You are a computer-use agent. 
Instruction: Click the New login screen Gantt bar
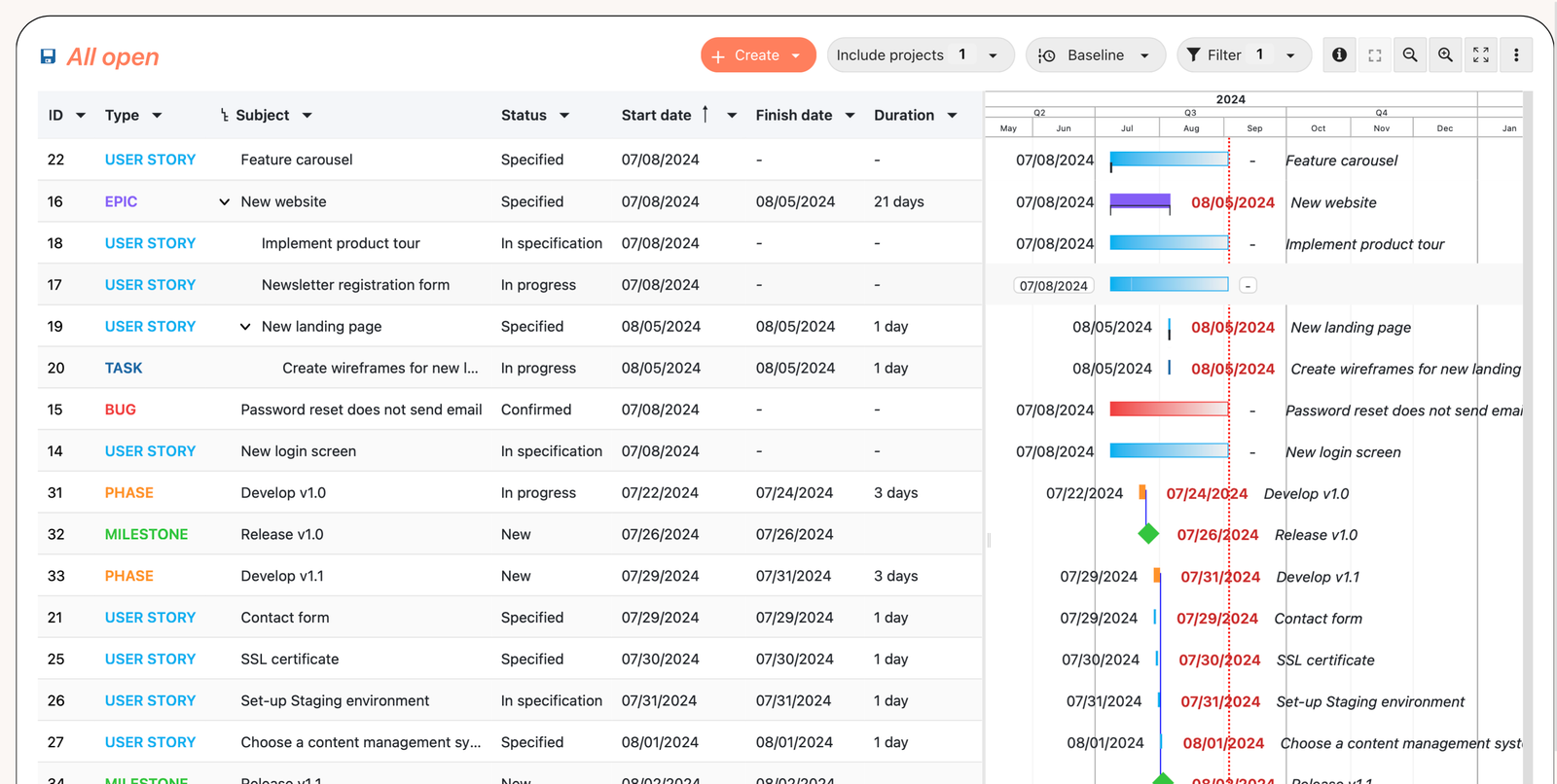[1169, 450]
